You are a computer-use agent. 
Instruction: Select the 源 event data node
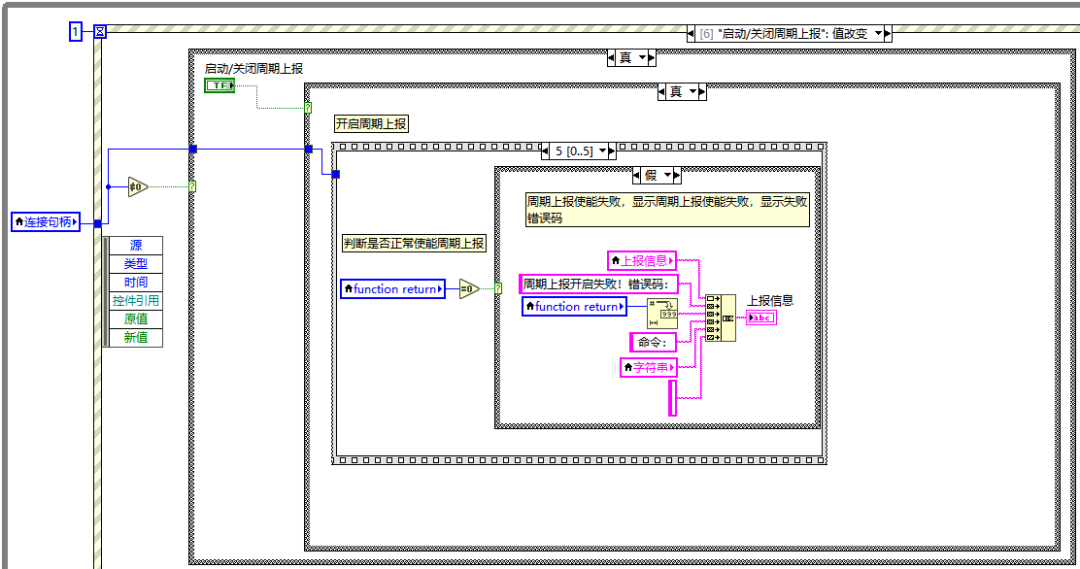pyautogui.click(x=136, y=245)
